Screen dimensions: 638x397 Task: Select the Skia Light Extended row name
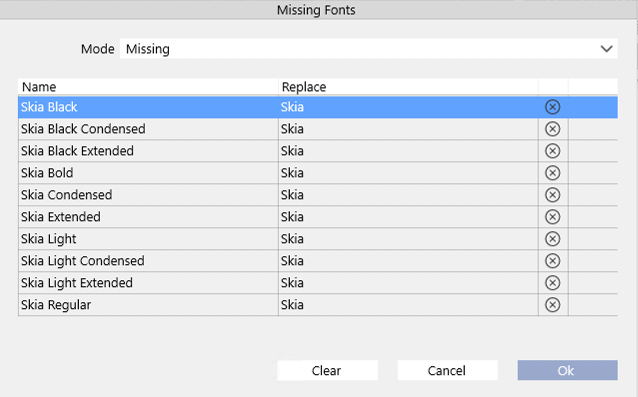77,283
